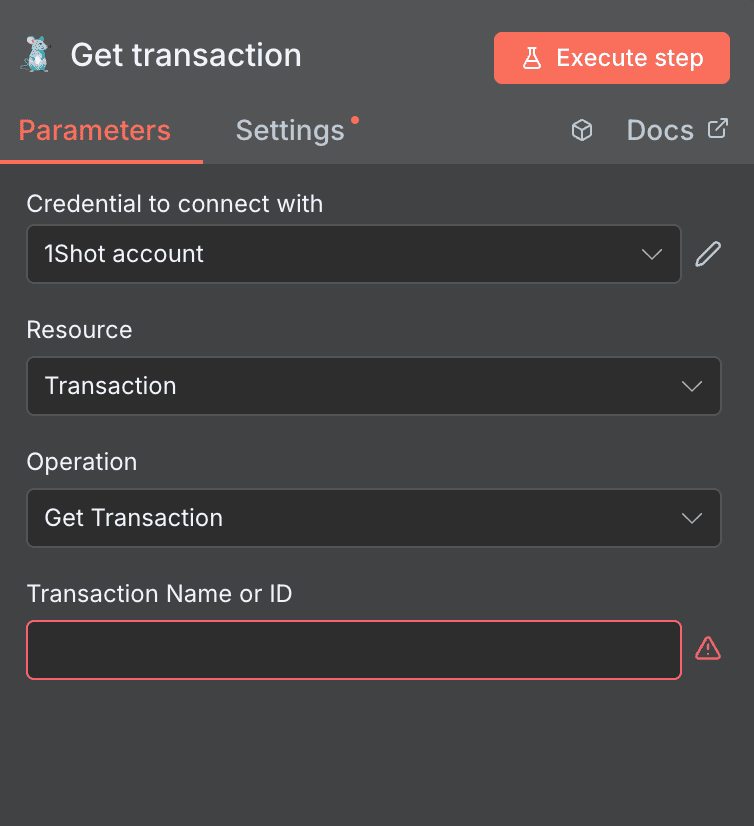Switch to the Settings tab

pyautogui.click(x=290, y=130)
